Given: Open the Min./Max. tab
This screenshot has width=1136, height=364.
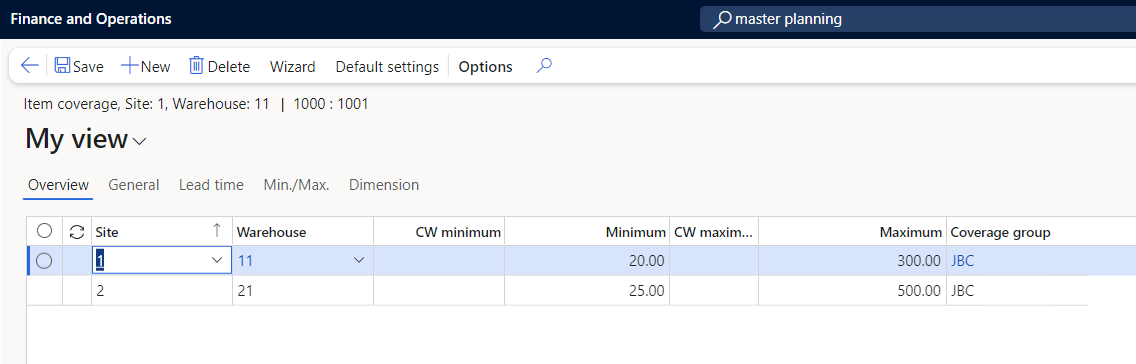Looking at the screenshot, I should (296, 185).
